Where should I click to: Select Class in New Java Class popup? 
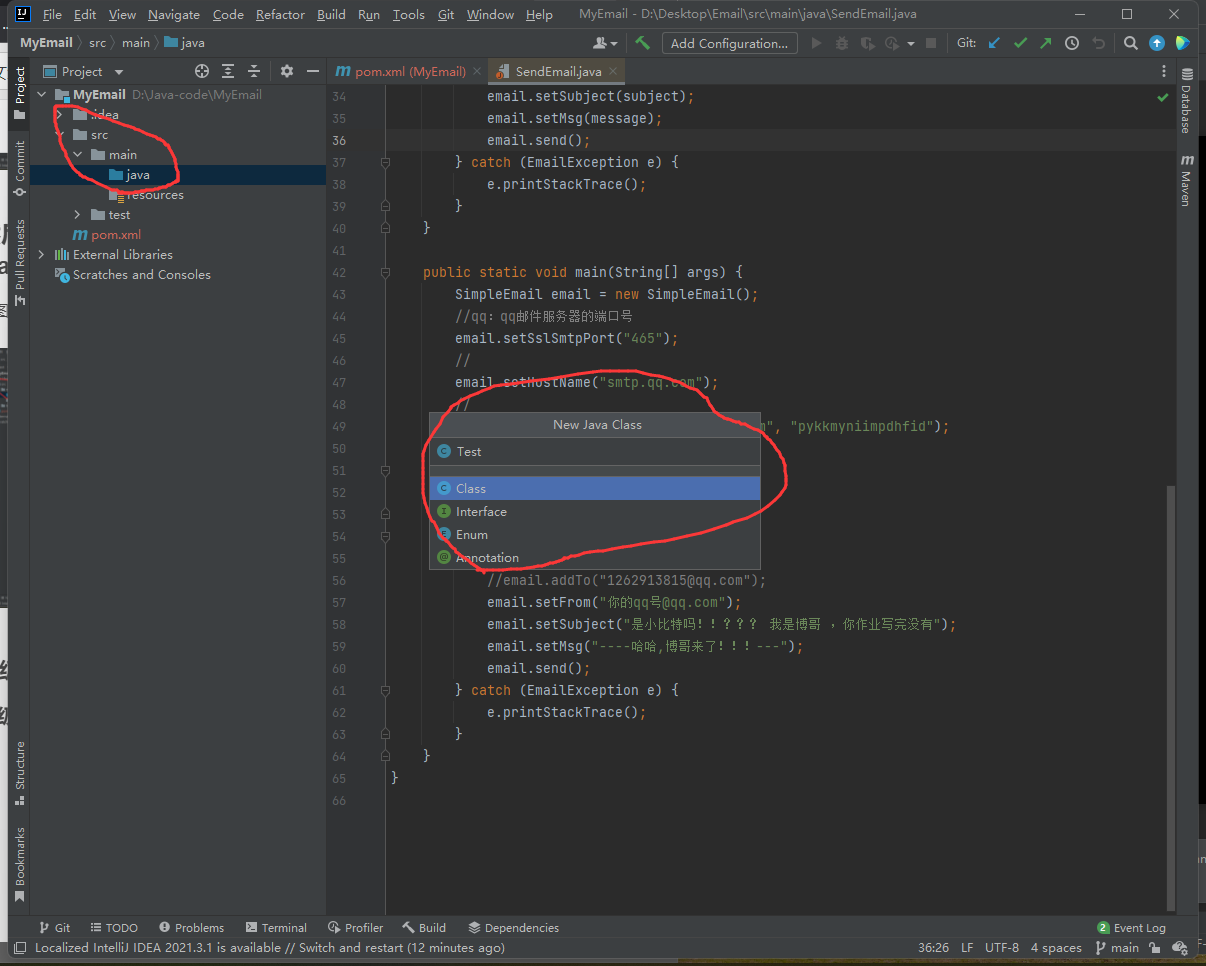pyautogui.click(x=595, y=488)
